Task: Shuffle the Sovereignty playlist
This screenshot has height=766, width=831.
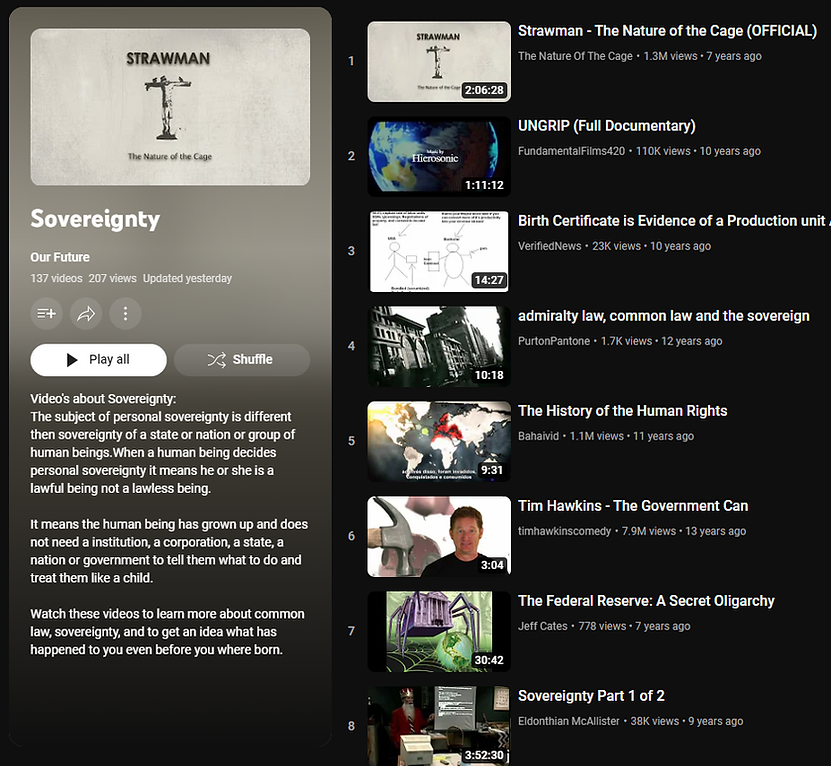Action: (x=241, y=360)
